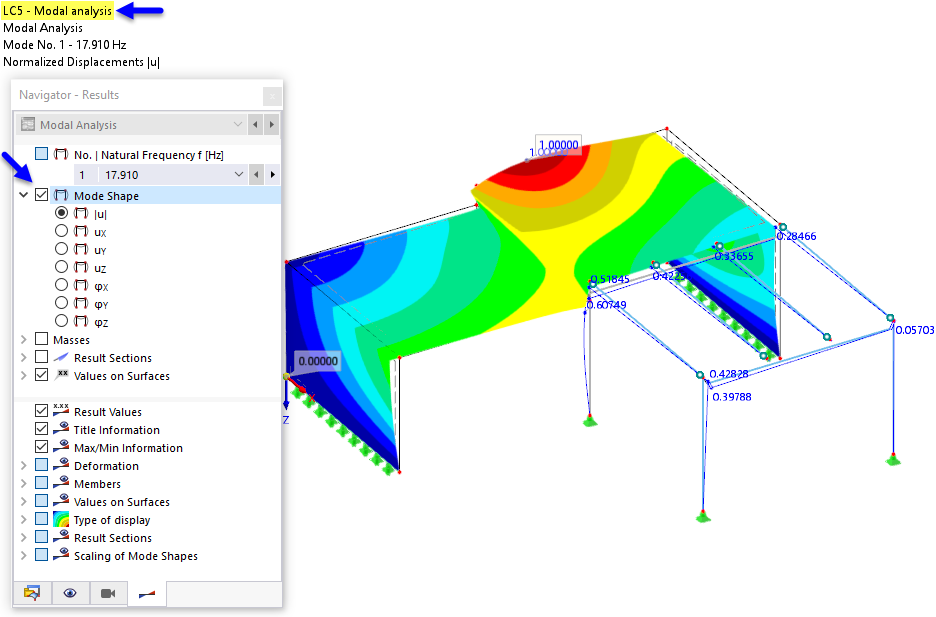Screen dimensions: 936x617
Task: Click the Scaling of Mode Shapes icon
Action: click(61, 554)
